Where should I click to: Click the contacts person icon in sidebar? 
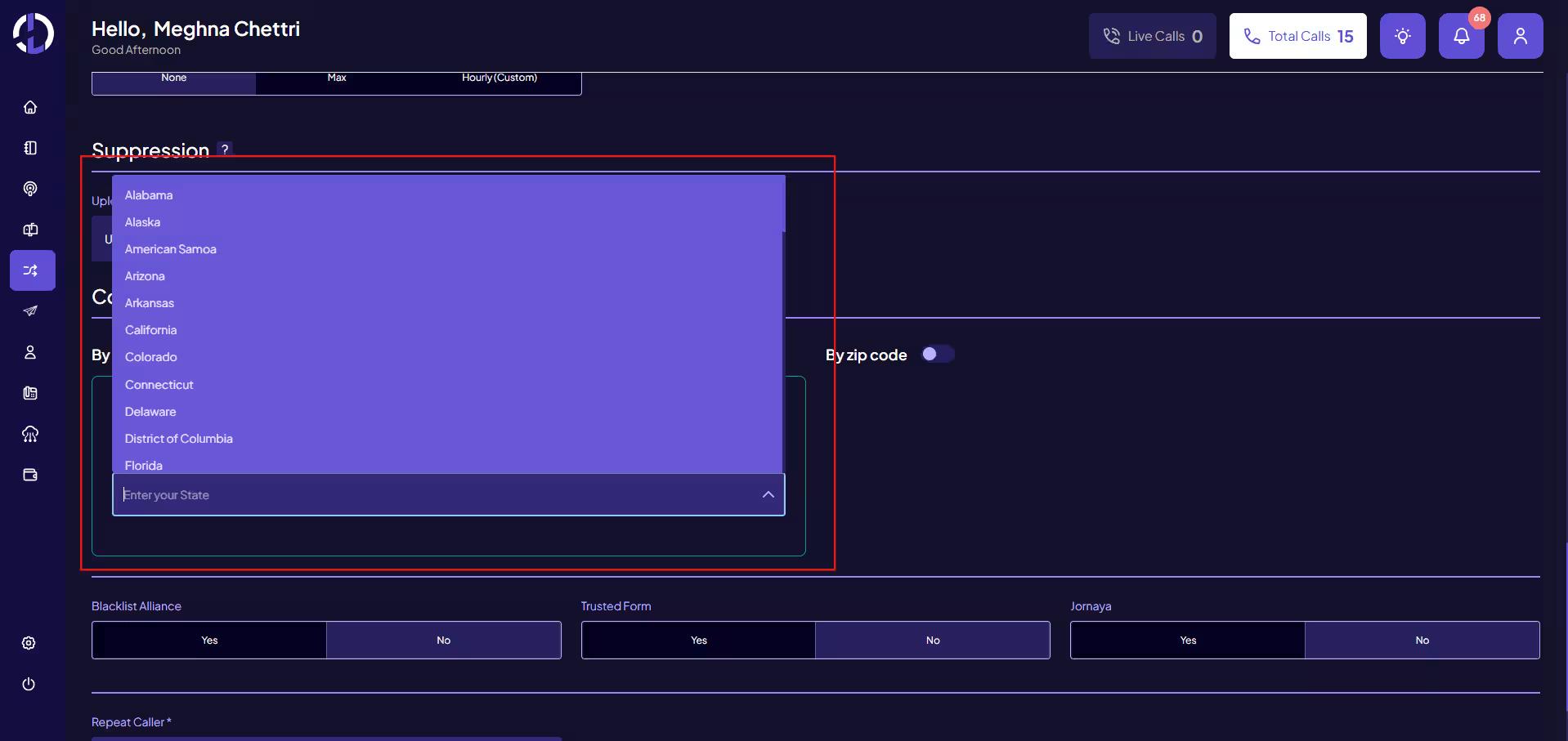[x=30, y=352]
